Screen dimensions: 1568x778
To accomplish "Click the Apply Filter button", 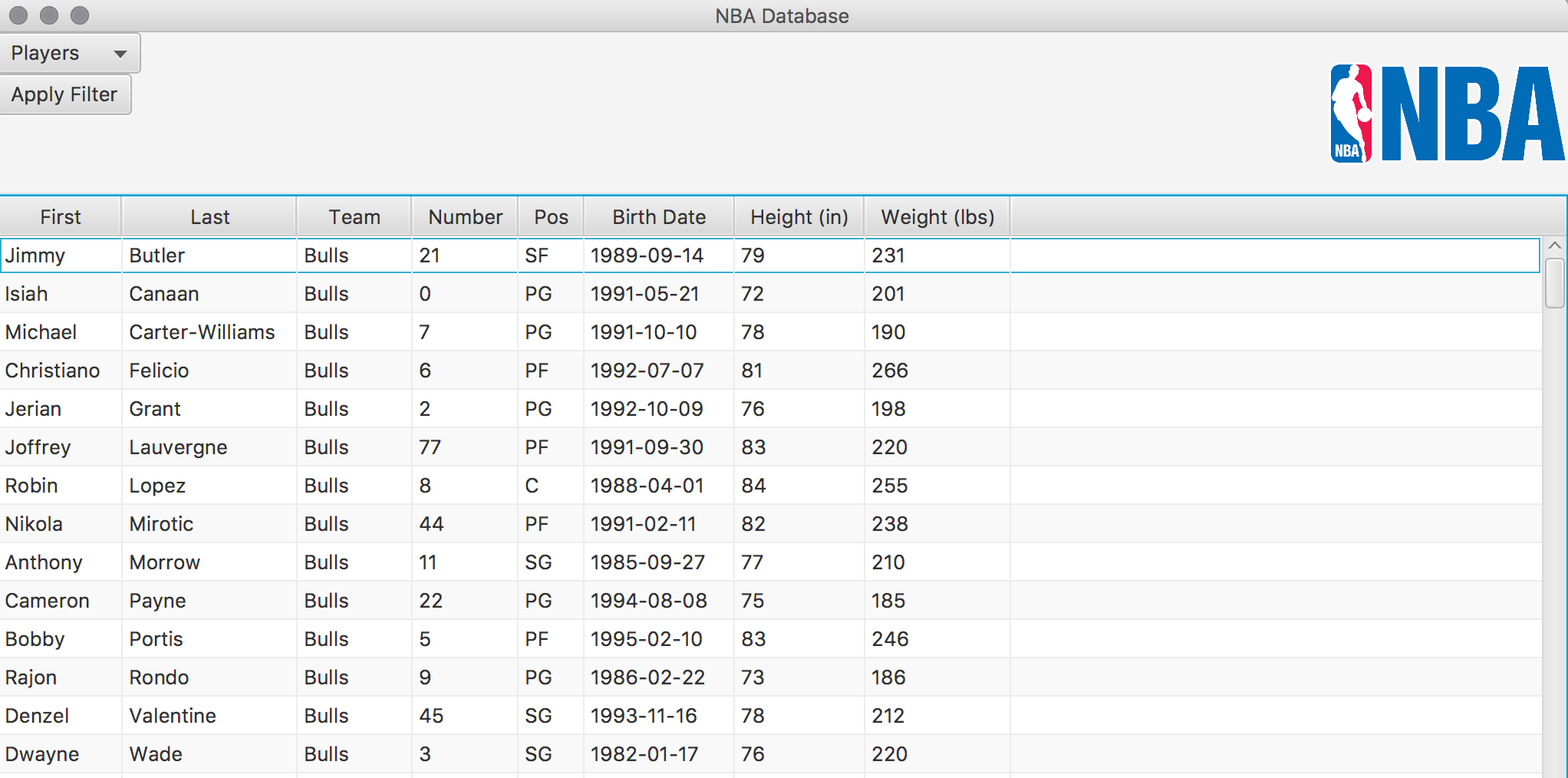I will click(65, 94).
